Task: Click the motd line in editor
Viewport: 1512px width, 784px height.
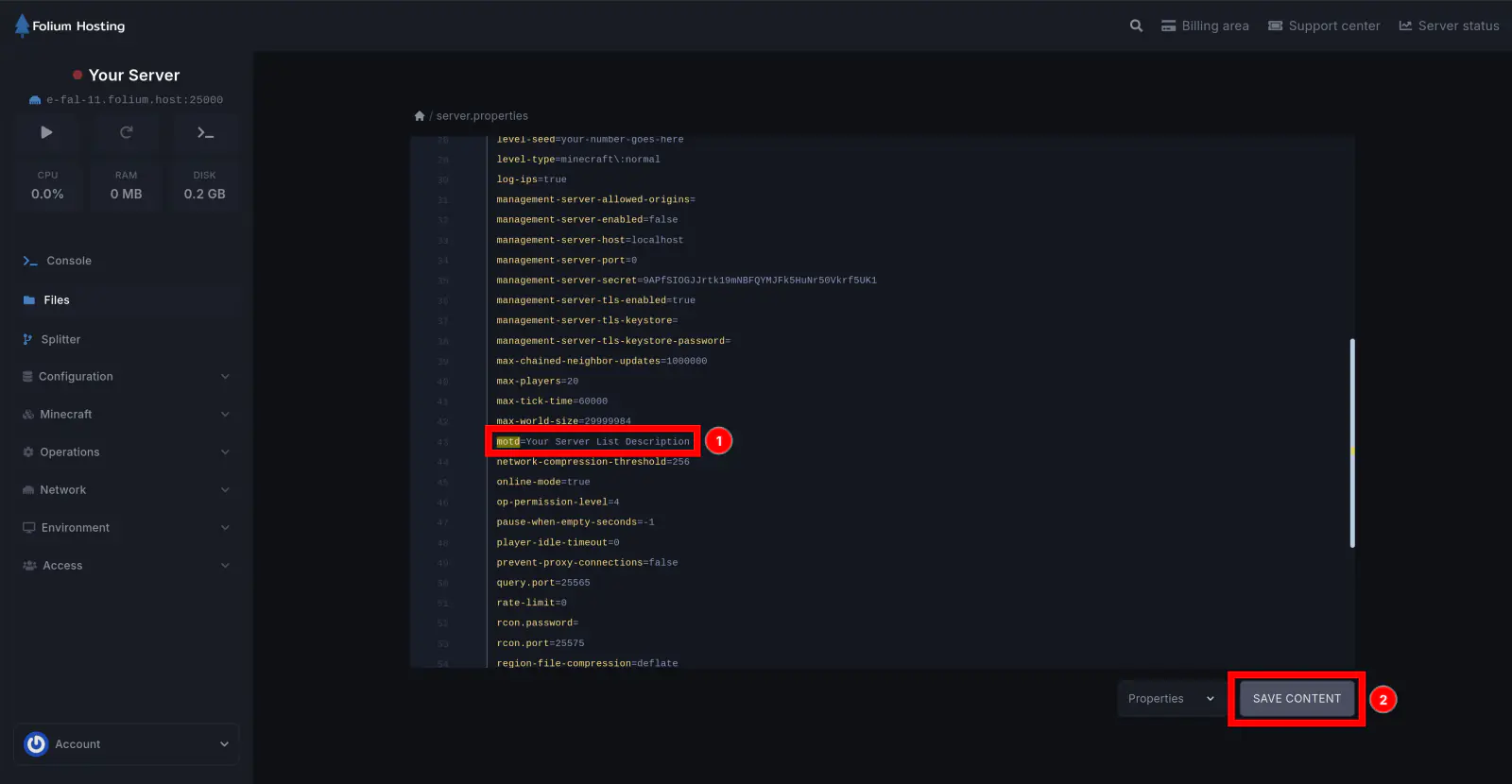Action: [x=593, y=442]
